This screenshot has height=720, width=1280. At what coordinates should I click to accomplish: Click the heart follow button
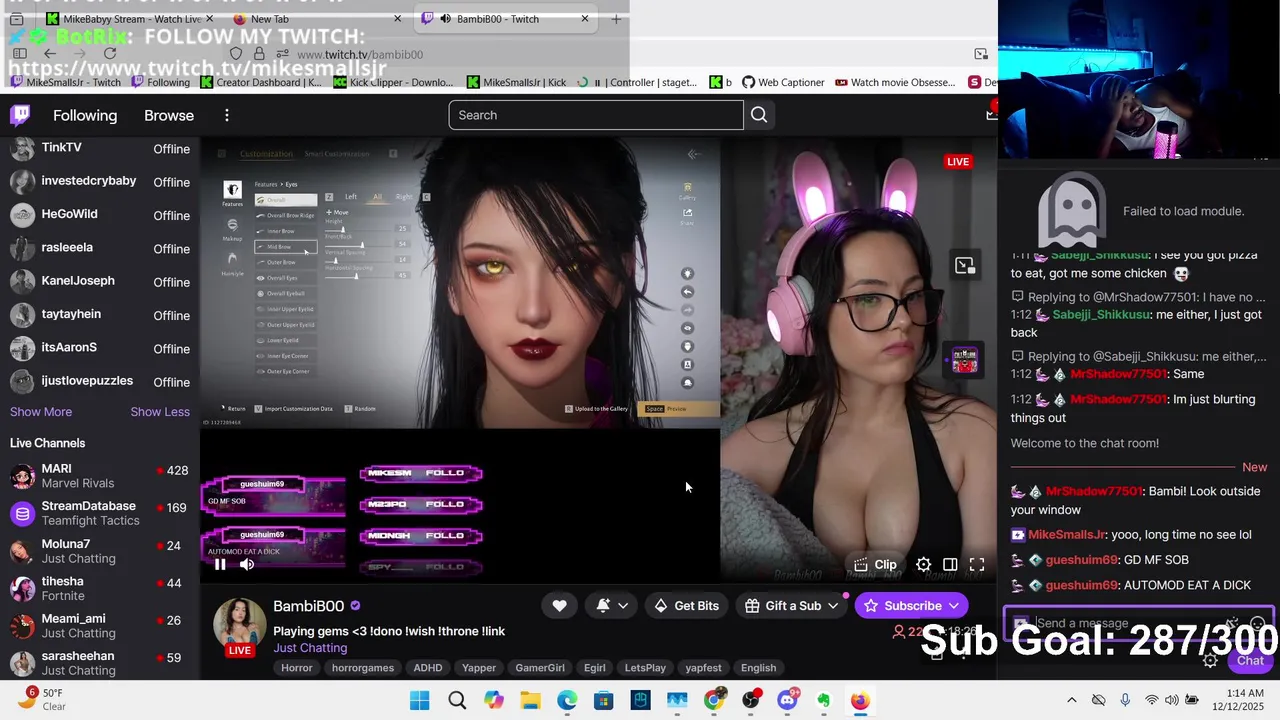pyautogui.click(x=559, y=605)
